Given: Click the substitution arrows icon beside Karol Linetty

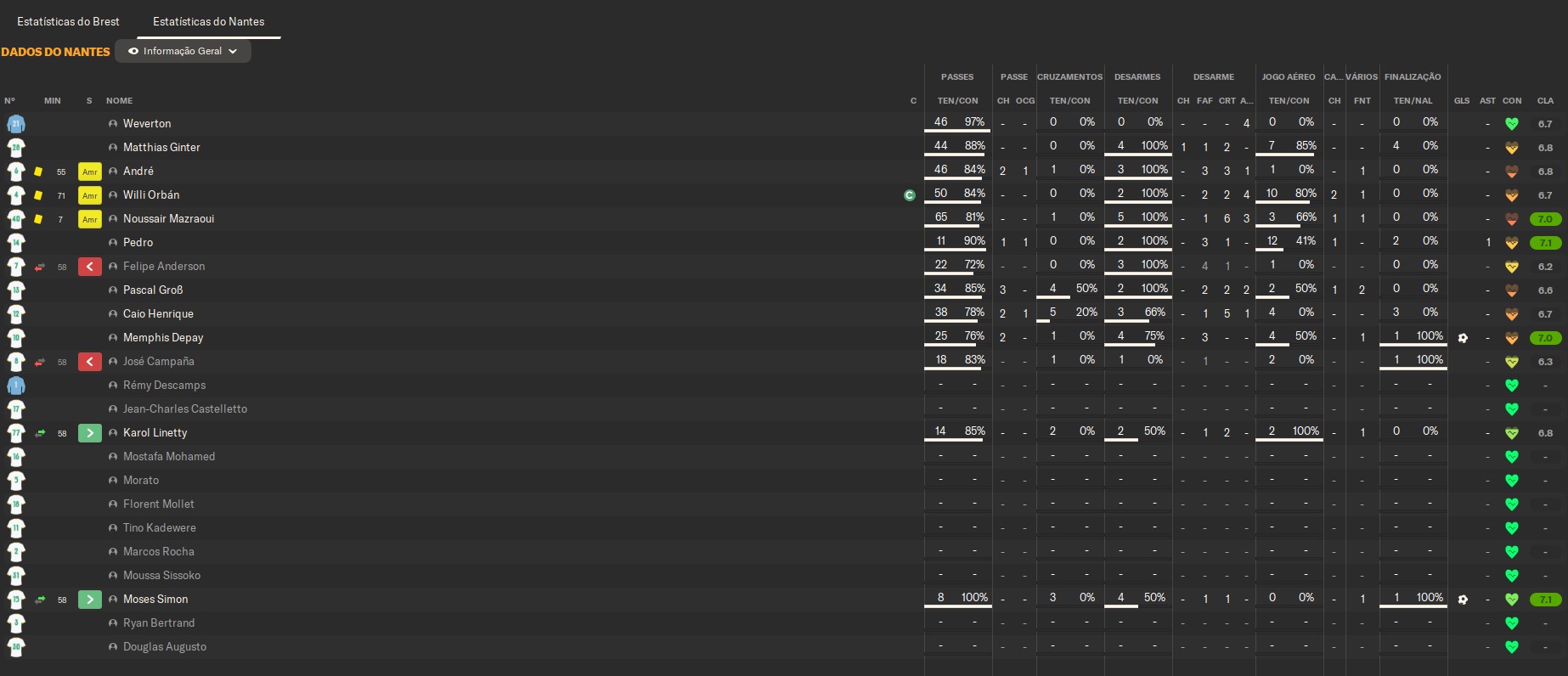Looking at the screenshot, I should tap(40, 433).
